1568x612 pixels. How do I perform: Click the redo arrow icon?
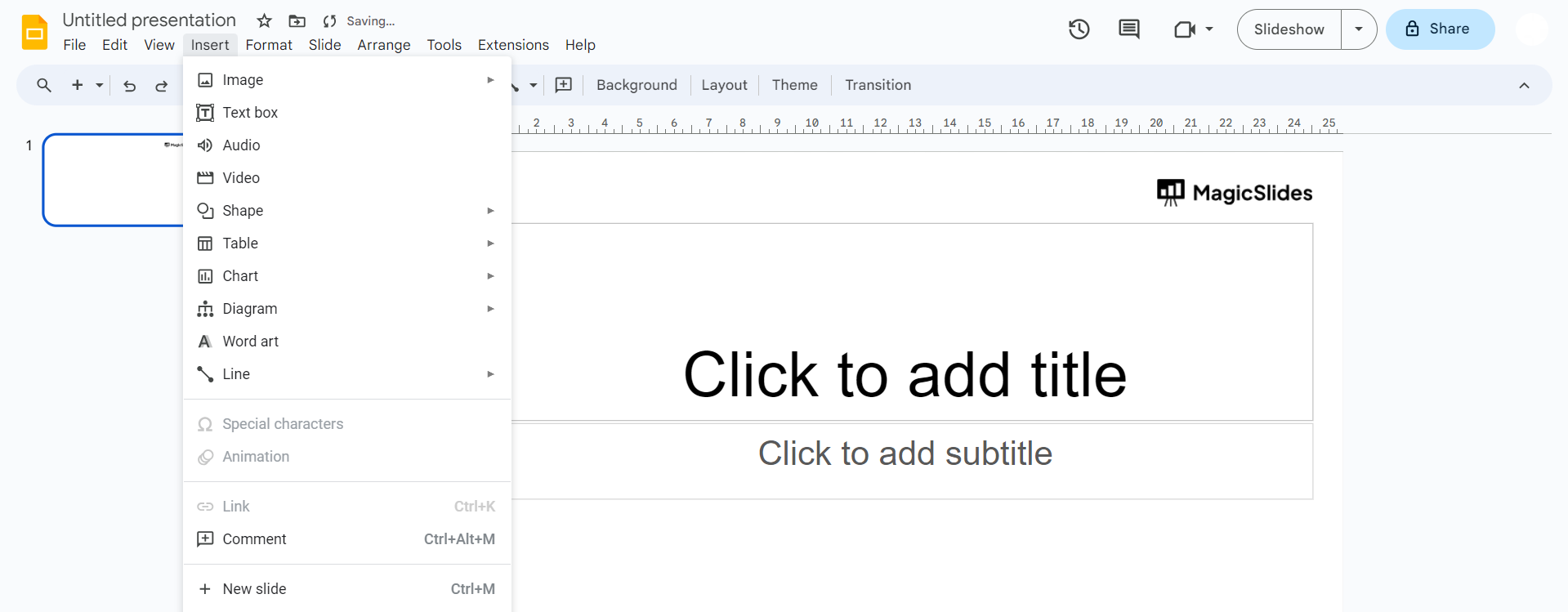click(162, 86)
